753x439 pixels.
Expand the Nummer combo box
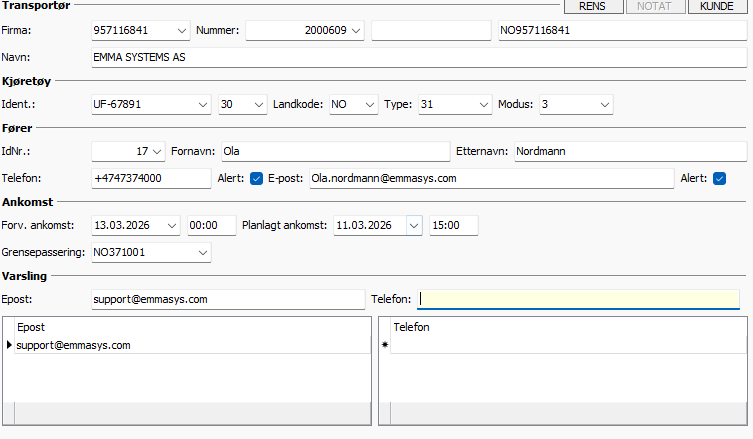pyautogui.click(x=357, y=31)
